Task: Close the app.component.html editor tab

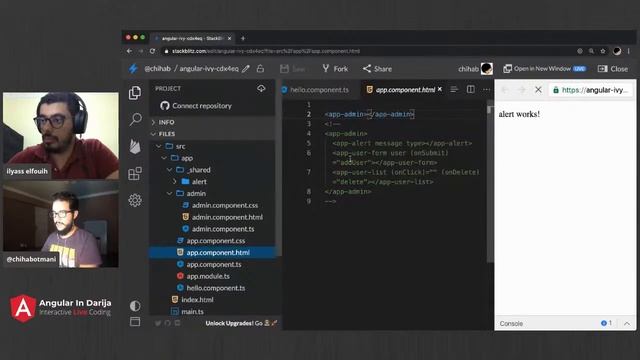Action: tap(440, 89)
